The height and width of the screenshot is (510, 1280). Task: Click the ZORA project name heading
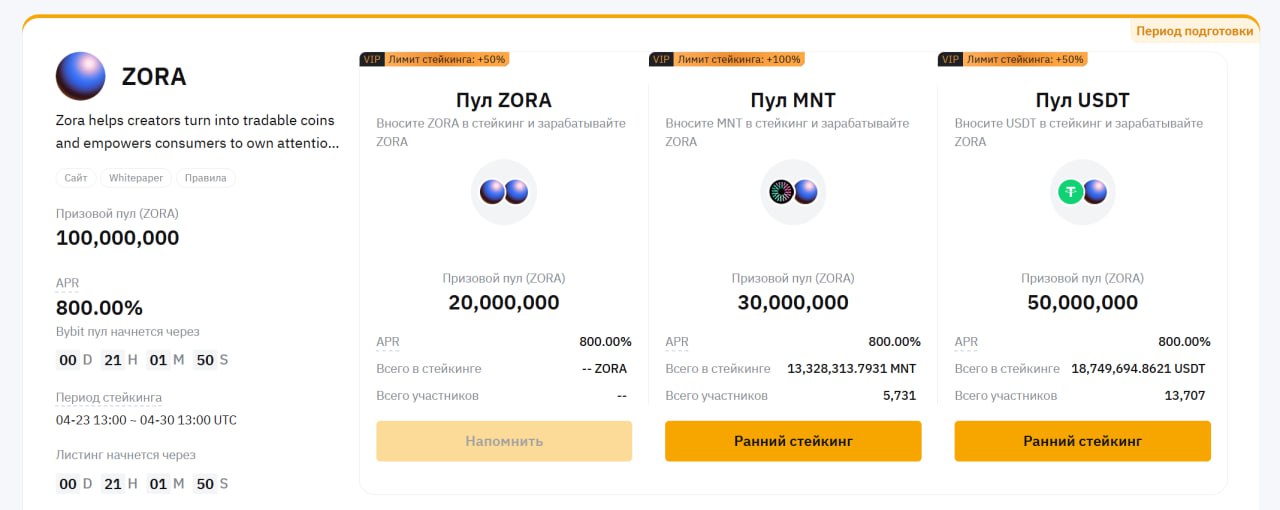point(154,77)
